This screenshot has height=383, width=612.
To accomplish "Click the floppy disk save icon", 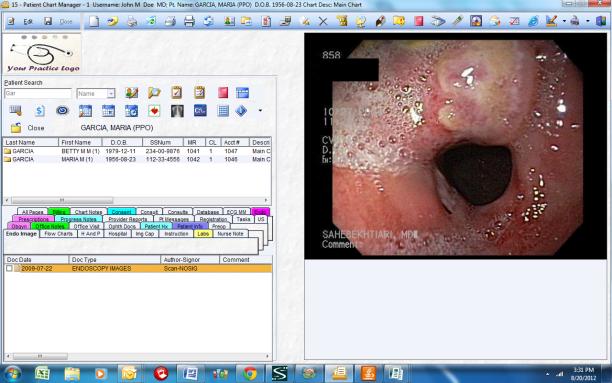I will click(48, 21).
